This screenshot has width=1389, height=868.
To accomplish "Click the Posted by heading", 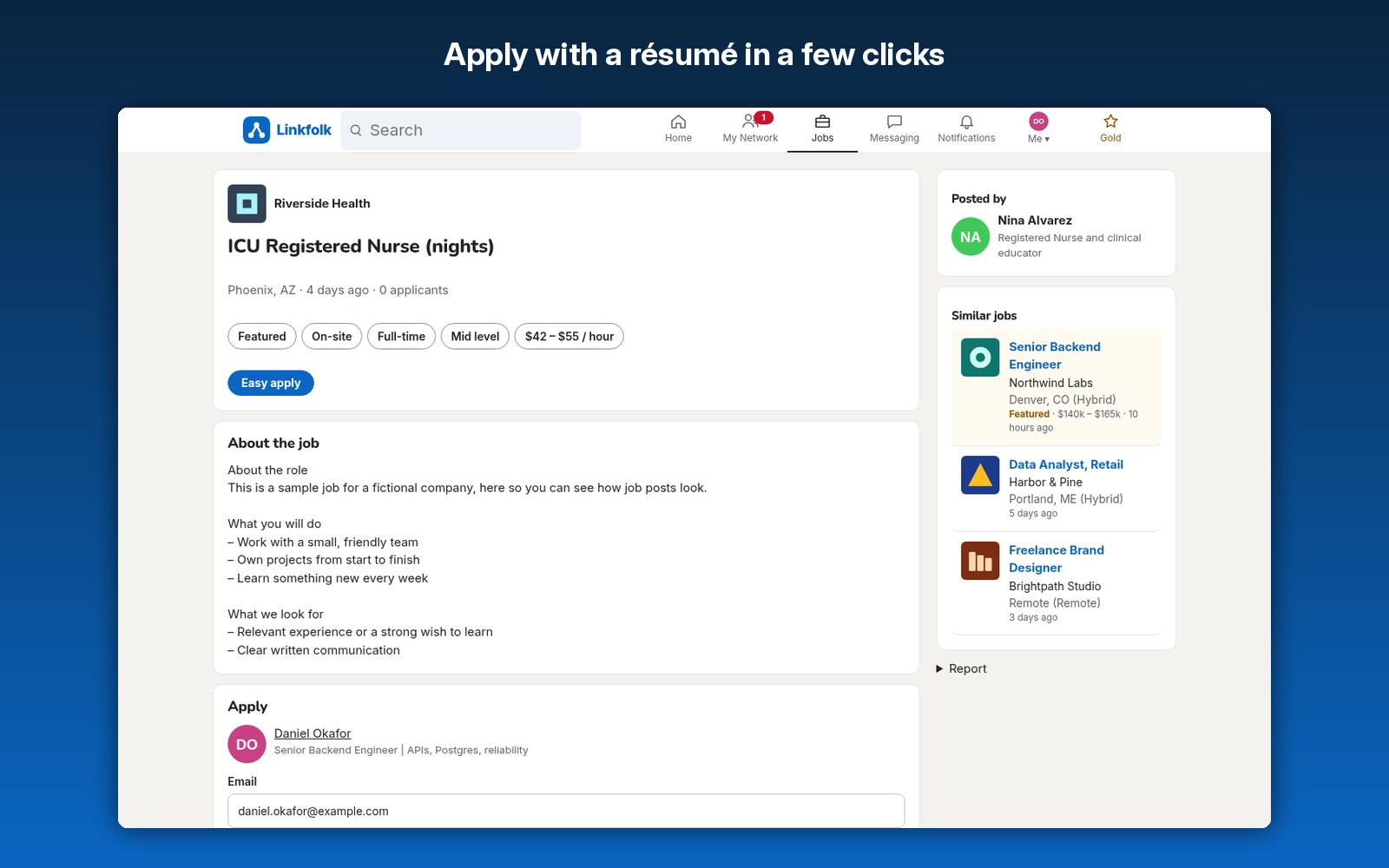I will pyautogui.click(x=978, y=199).
